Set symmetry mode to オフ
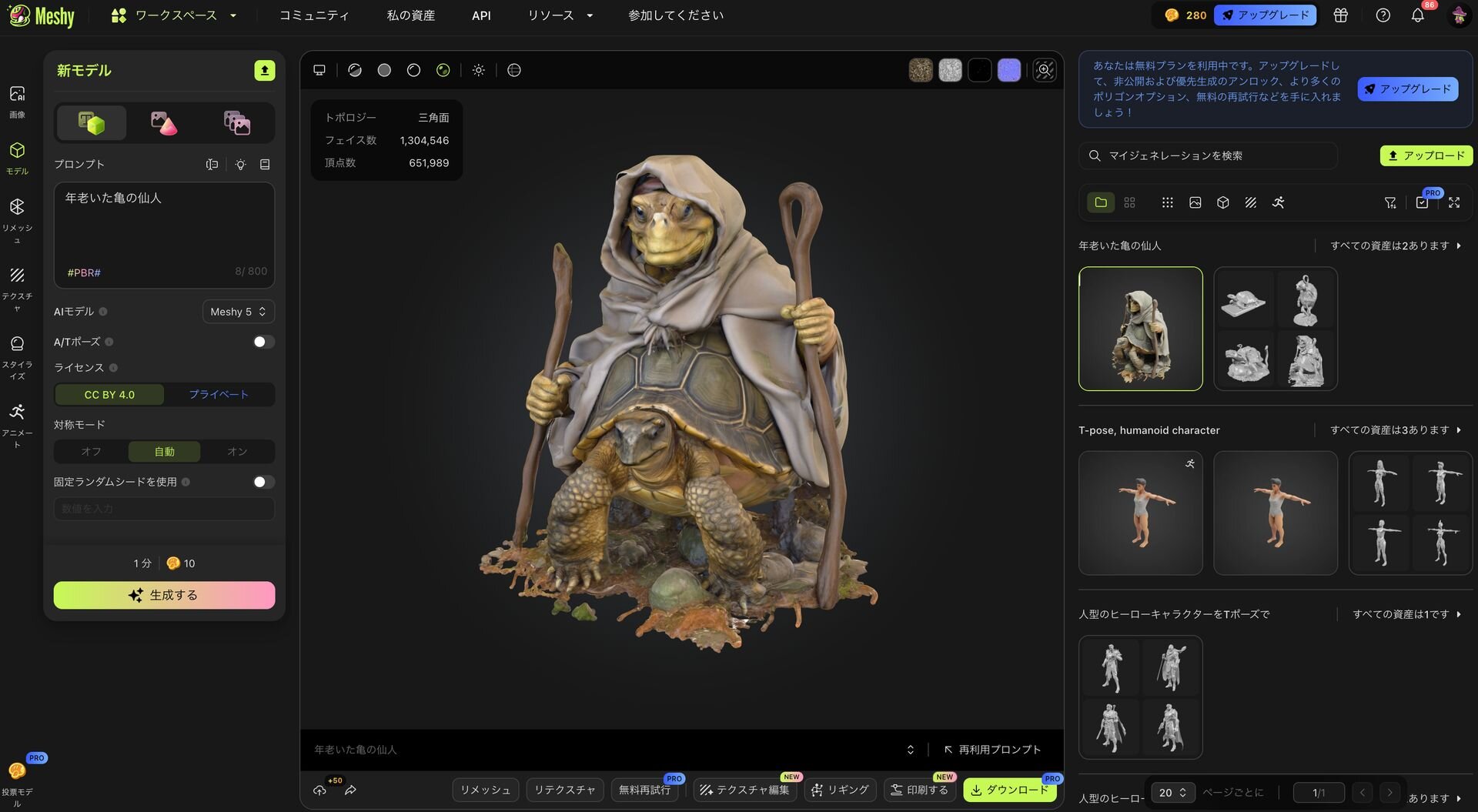Screen dimensions: 1478x812 click(91, 452)
